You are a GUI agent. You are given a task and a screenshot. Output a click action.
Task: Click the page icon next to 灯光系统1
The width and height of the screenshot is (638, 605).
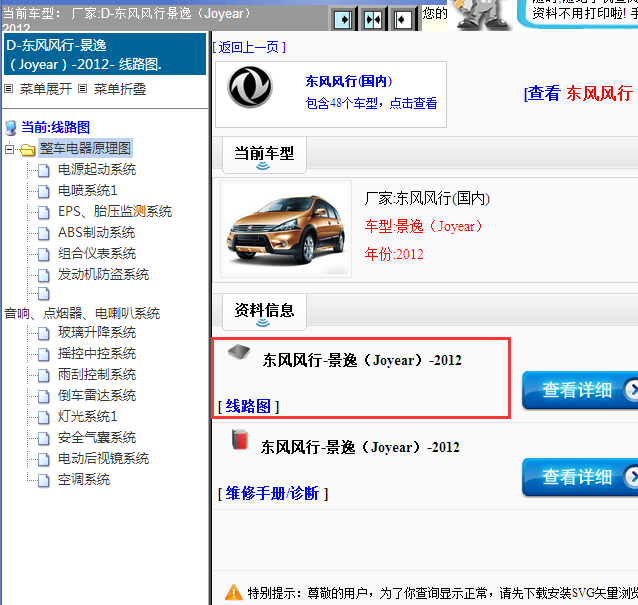(44, 417)
